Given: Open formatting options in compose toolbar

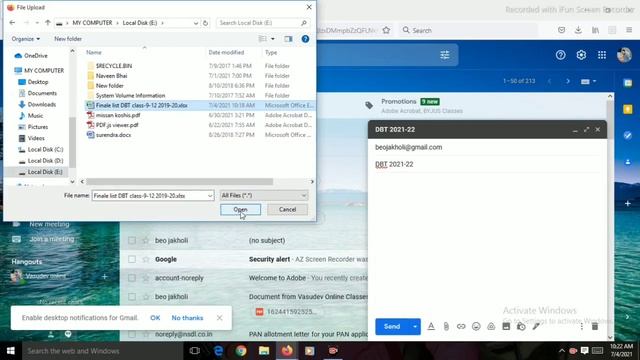Looking at the screenshot, I should 431,326.
